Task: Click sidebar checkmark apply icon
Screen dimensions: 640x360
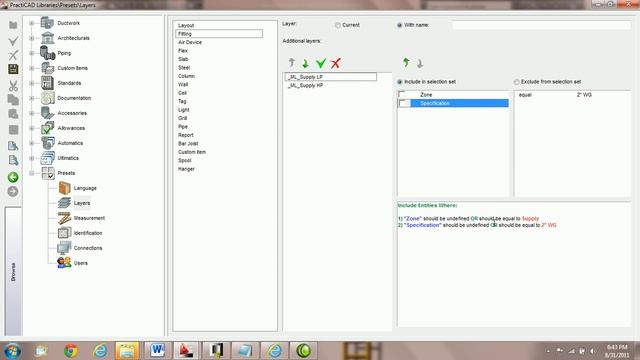Action: pyautogui.click(x=13, y=41)
